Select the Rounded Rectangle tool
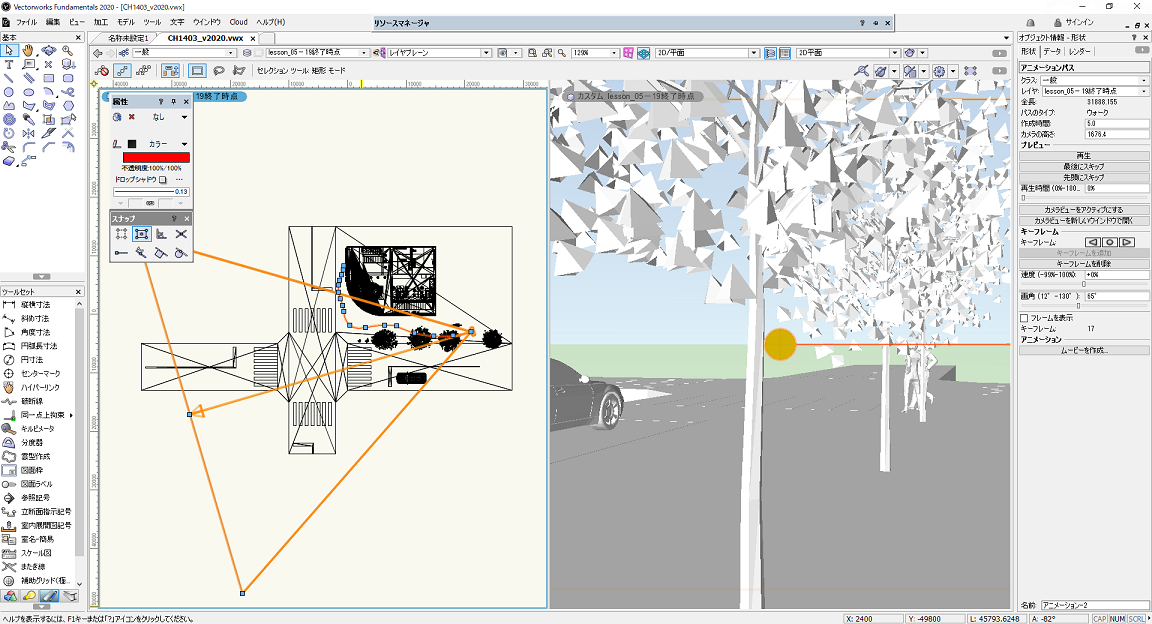 pos(68,78)
